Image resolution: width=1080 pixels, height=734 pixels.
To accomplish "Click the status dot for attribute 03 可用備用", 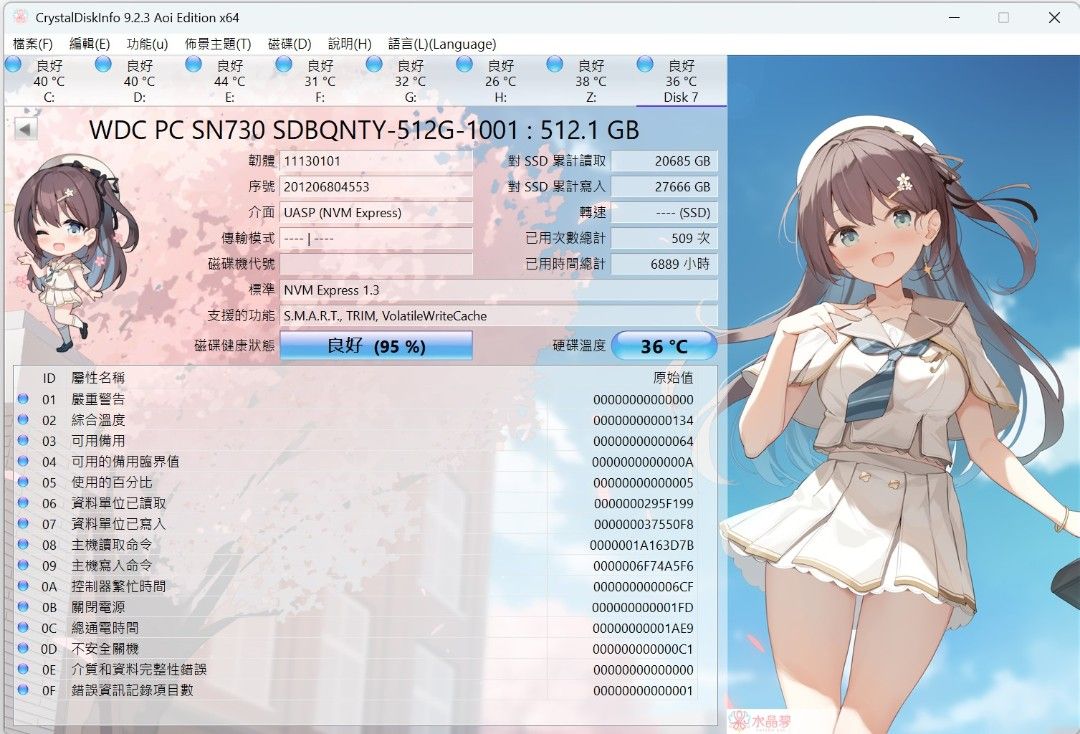I will pos(23,440).
